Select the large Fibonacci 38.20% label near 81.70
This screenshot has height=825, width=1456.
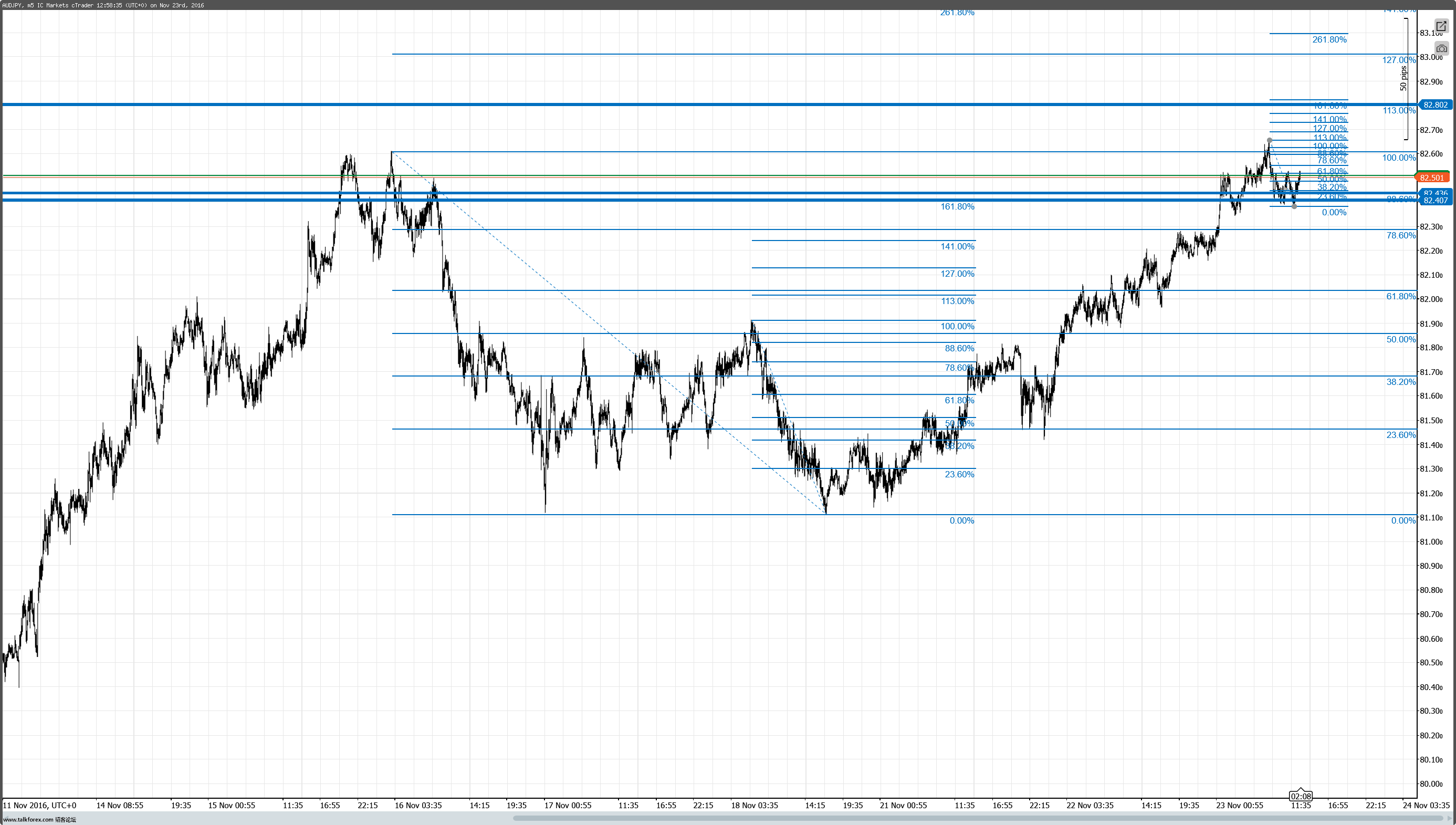pos(1400,382)
